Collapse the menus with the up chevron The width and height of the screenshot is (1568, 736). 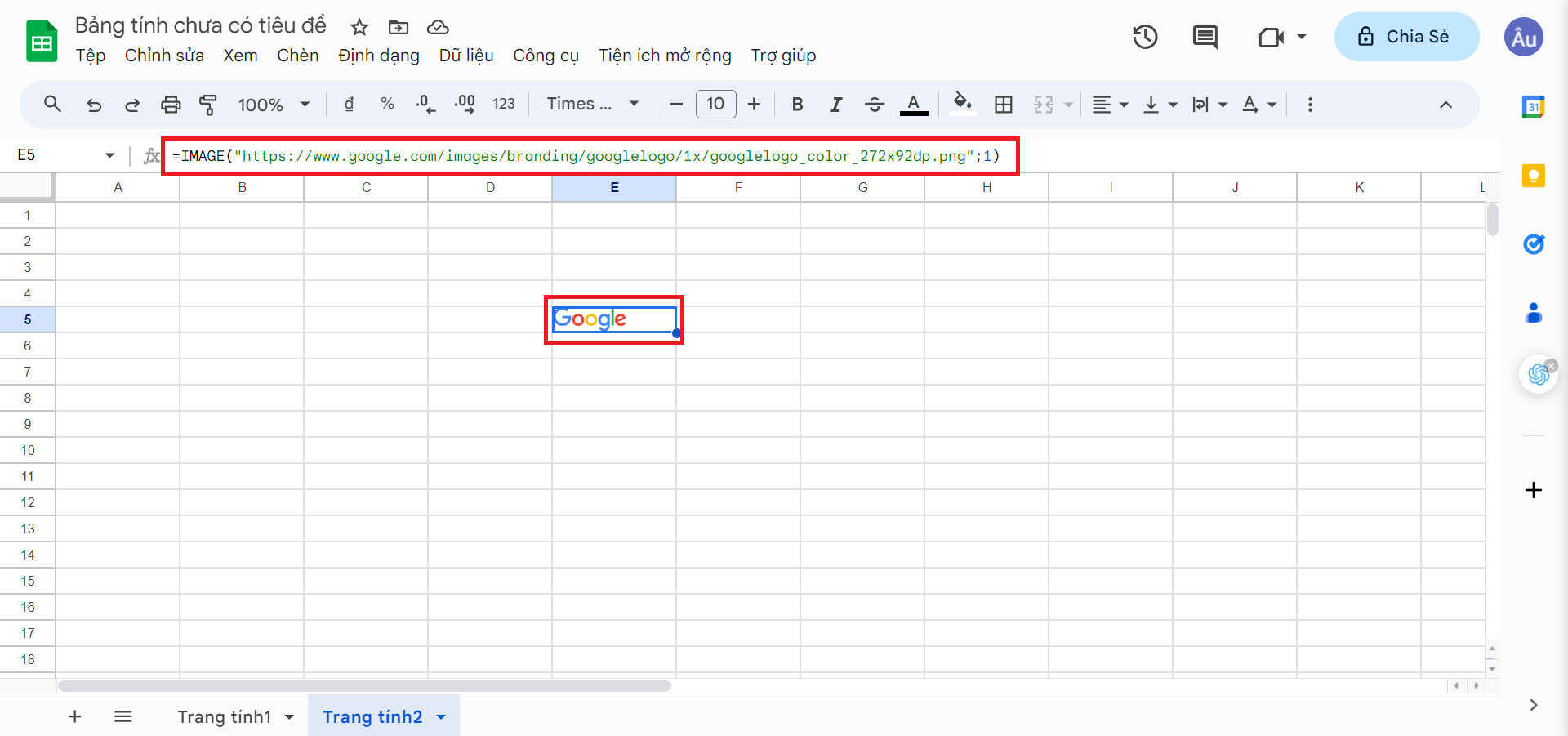(x=1445, y=104)
